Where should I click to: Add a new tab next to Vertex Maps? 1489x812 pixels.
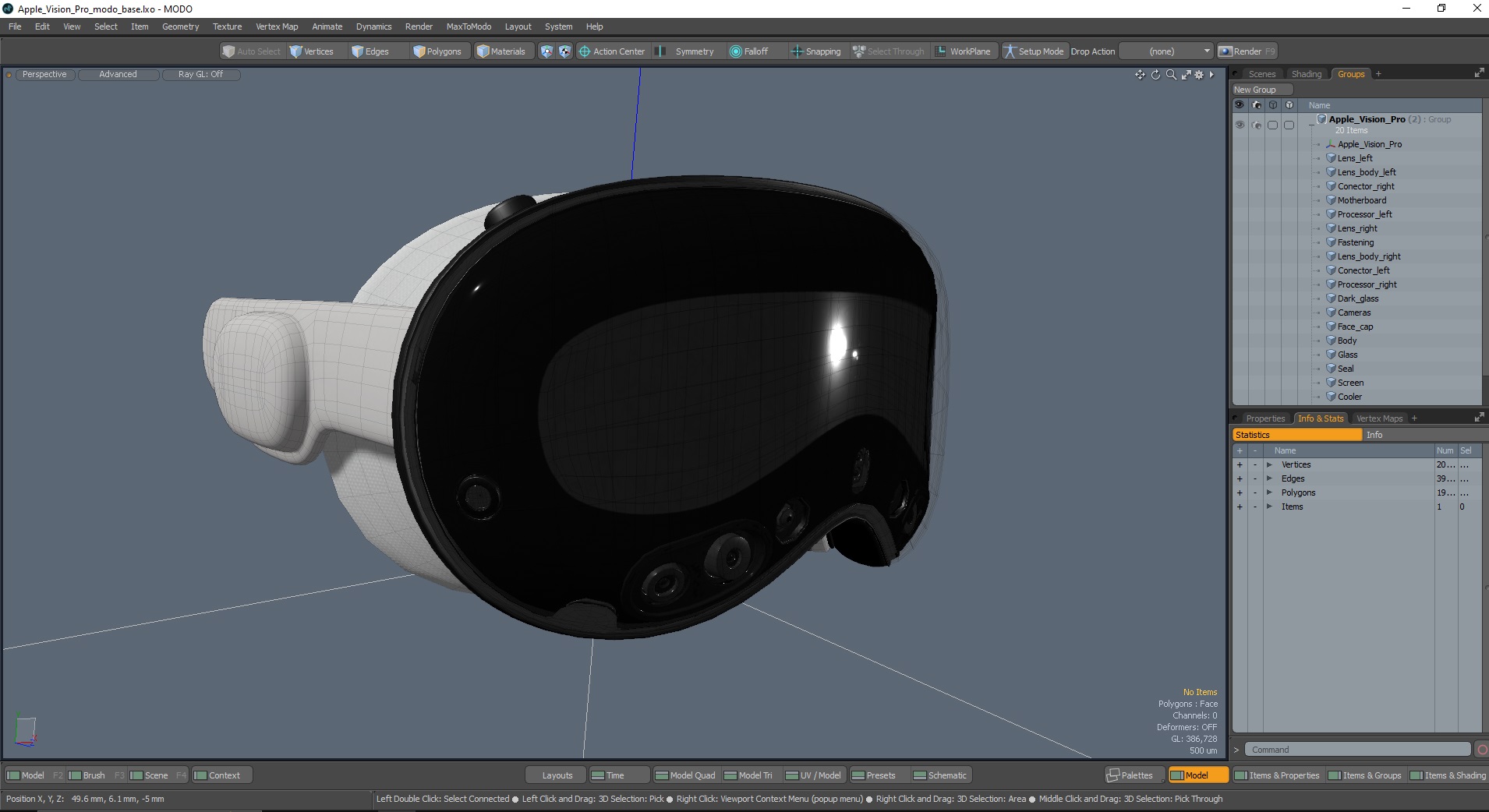(x=1414, y=418)
